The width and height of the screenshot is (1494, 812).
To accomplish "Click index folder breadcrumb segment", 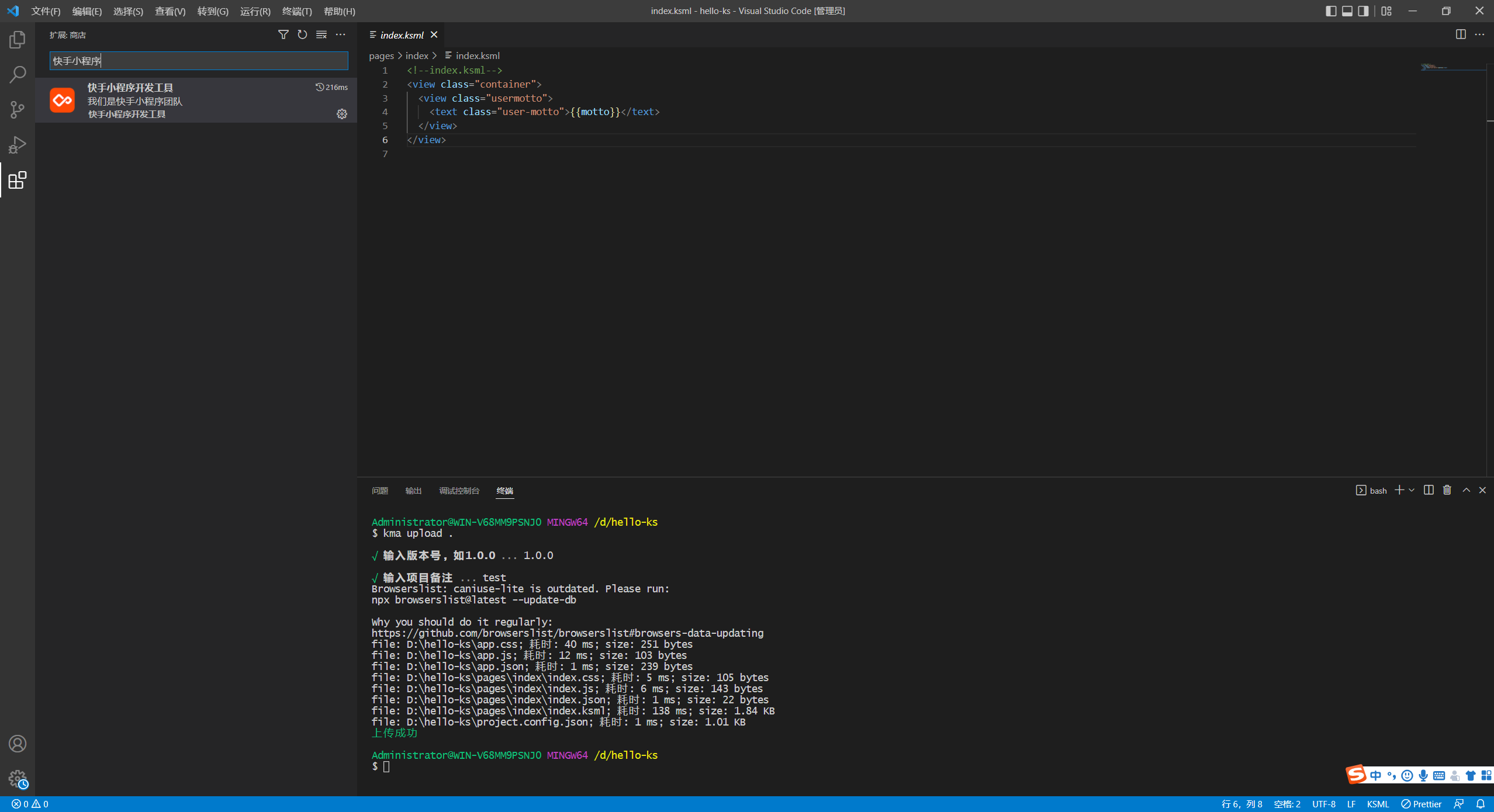I will (x=417, y=55).
